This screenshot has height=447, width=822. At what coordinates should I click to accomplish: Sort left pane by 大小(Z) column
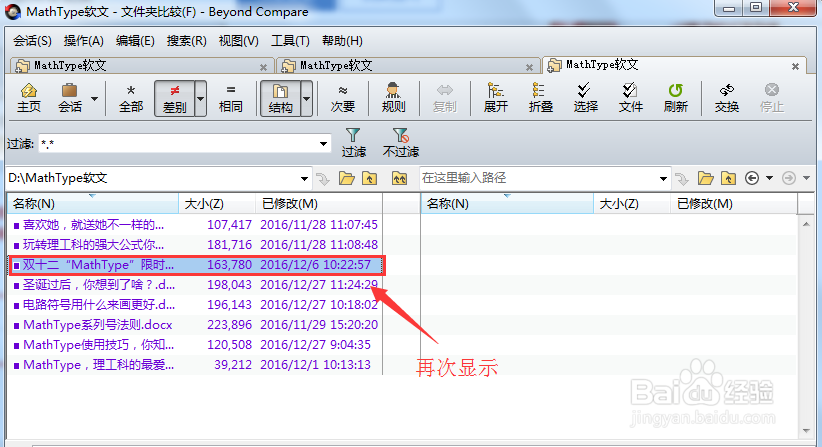tap(217, 204)
